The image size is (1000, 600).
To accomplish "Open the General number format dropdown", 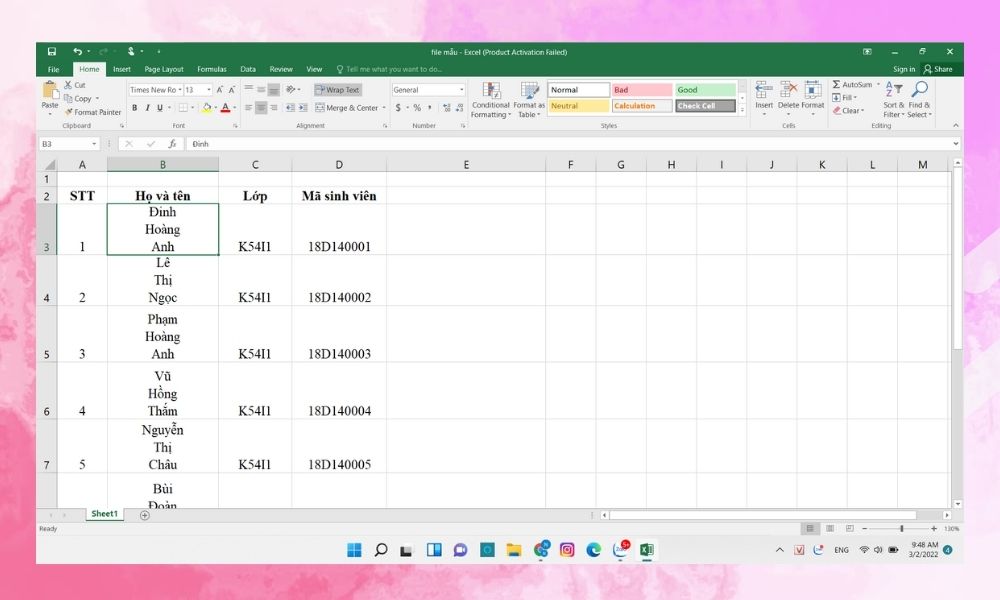I will tap(462, 90).
